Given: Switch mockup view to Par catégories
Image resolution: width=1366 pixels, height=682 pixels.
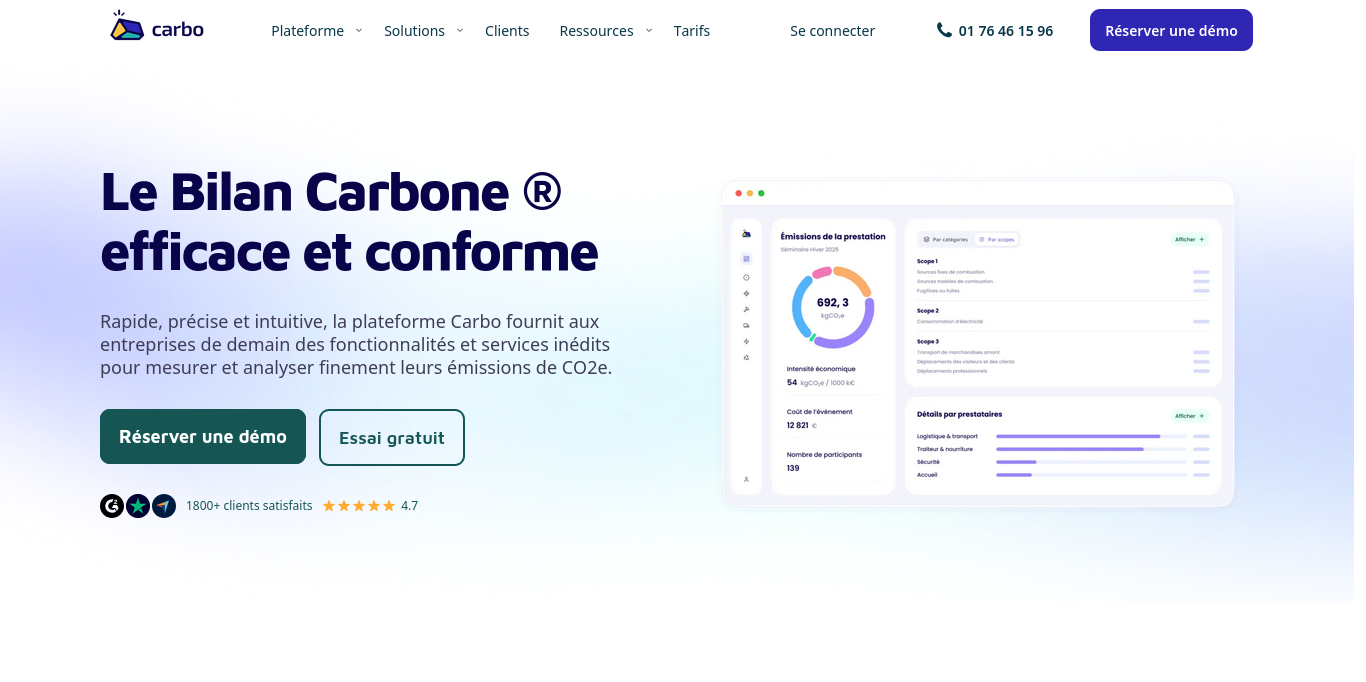Looking at the screenshot, I should (946, 240).
